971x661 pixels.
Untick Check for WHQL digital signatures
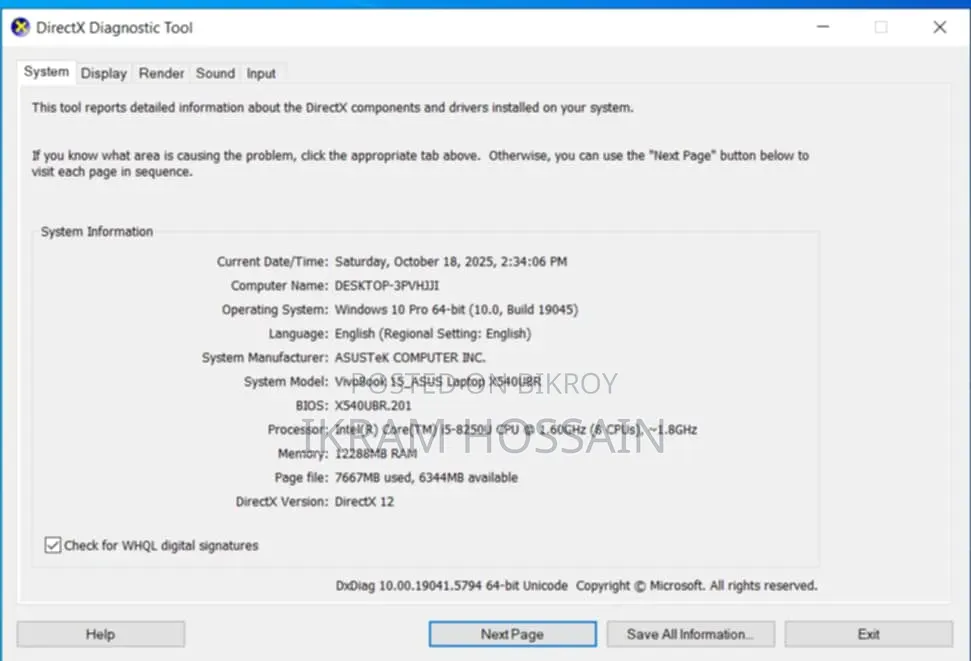[x=53, y=545]
